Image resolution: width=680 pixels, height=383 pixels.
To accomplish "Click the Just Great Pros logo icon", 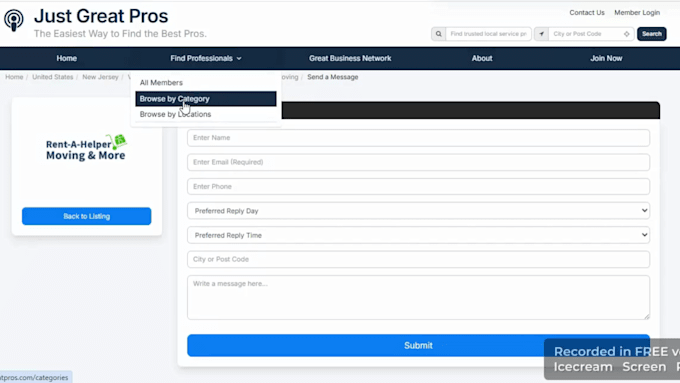I will [13, 20].
